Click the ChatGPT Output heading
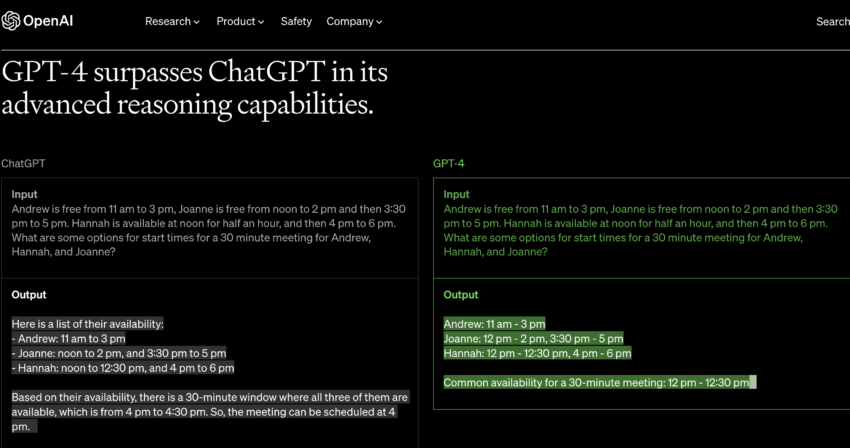 29,295
